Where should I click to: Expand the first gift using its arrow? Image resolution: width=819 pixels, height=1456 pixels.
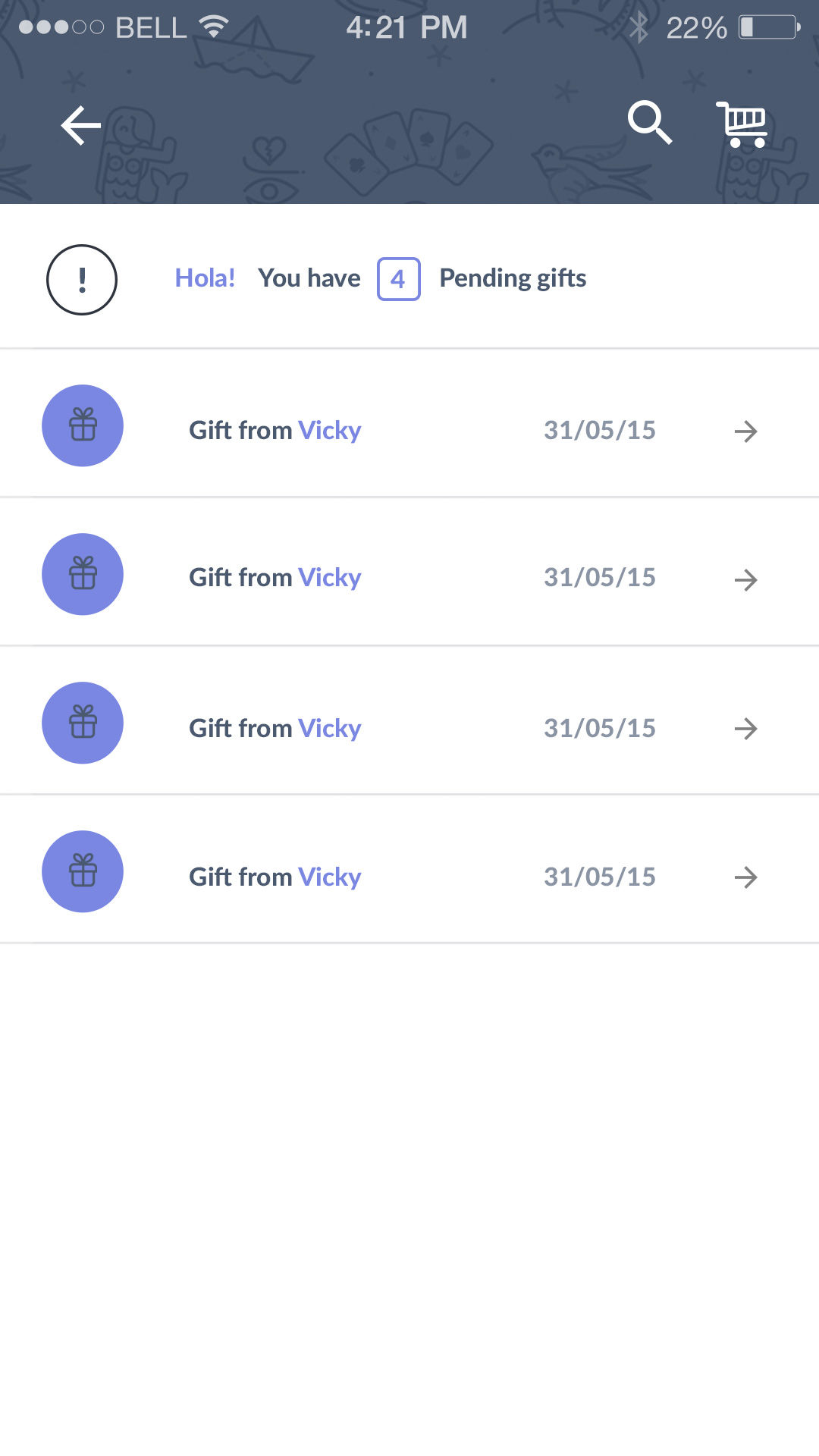[x=746, y=431]
